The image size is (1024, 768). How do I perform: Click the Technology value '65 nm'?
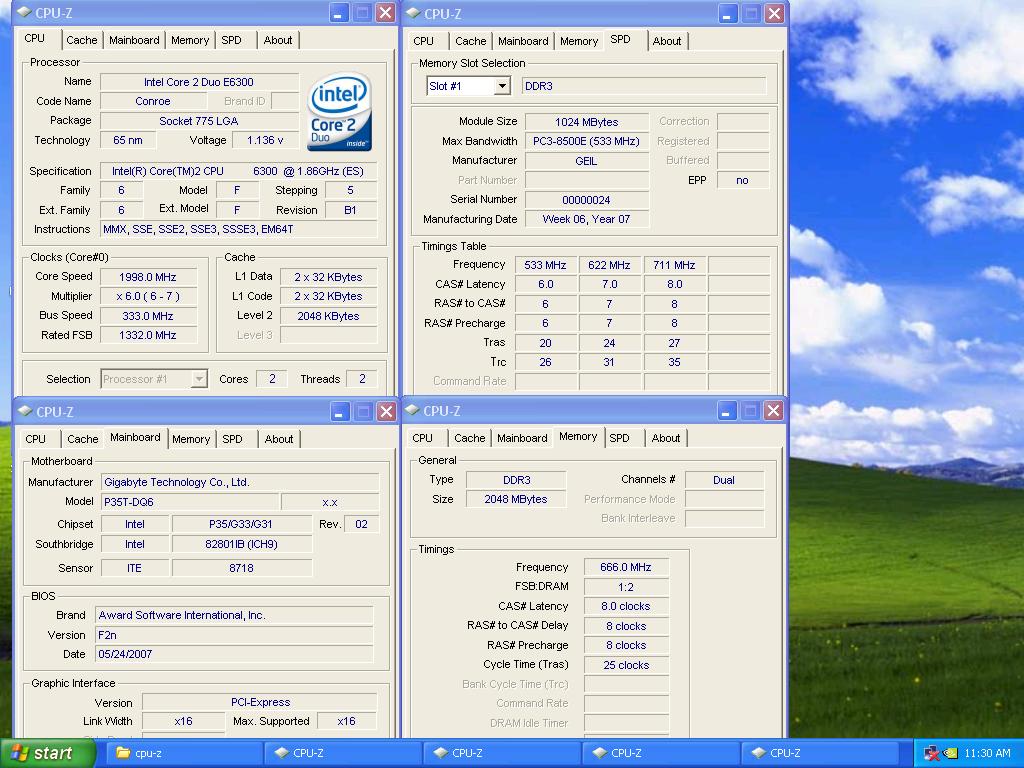pos(128,140)
